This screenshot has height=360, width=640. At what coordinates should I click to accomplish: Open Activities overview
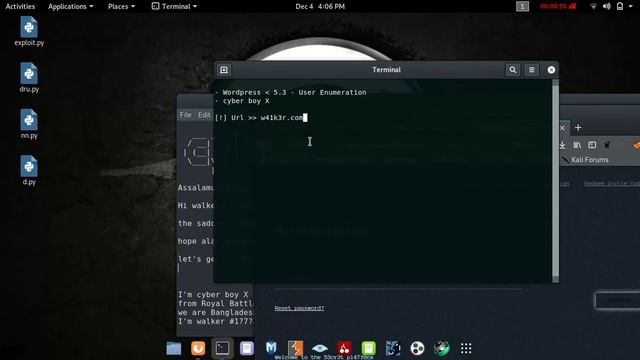click(x=20, y=6)
